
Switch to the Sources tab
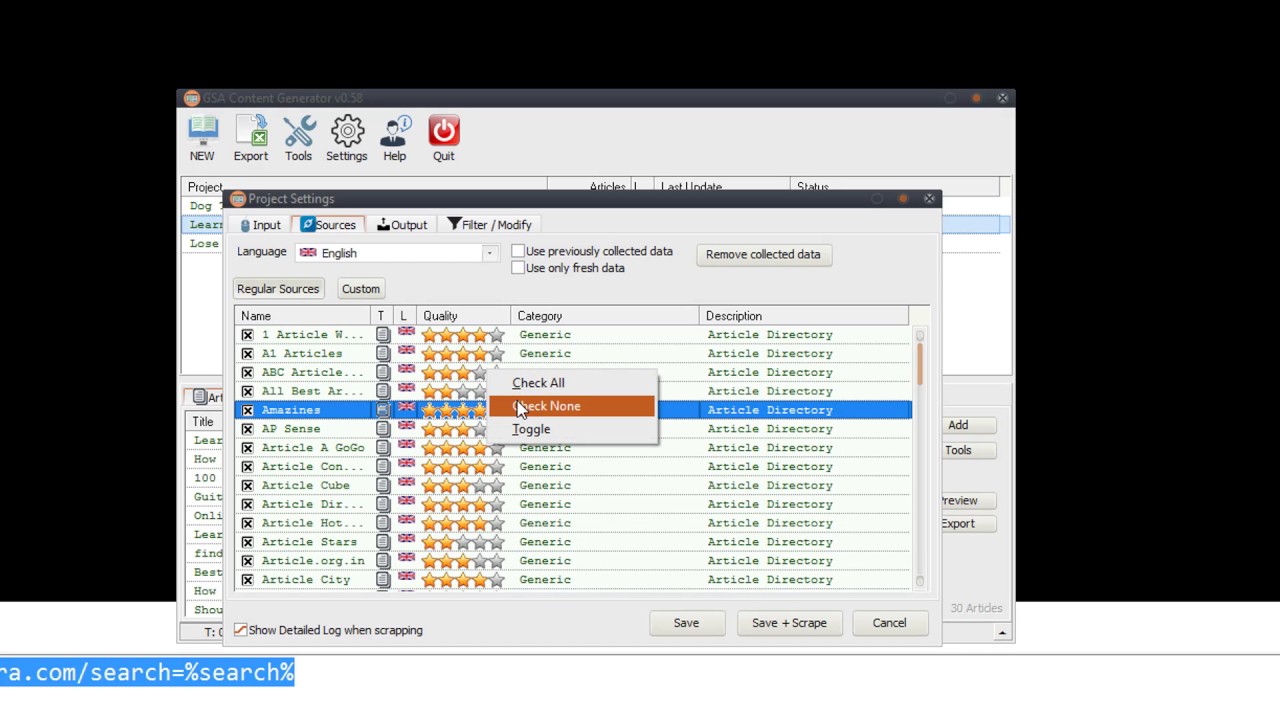pos(328,225)
